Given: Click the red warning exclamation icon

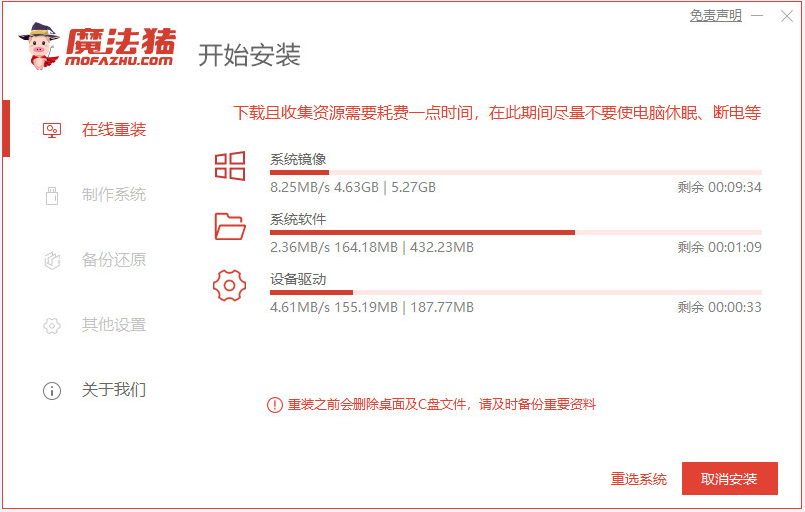Looking at the screenshot, I should [x=274, y=405].
